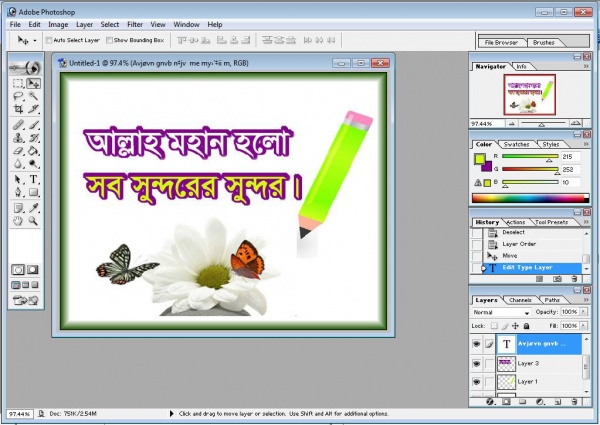Select the Eraser tool
600x425 pixels.
point(18,151)
